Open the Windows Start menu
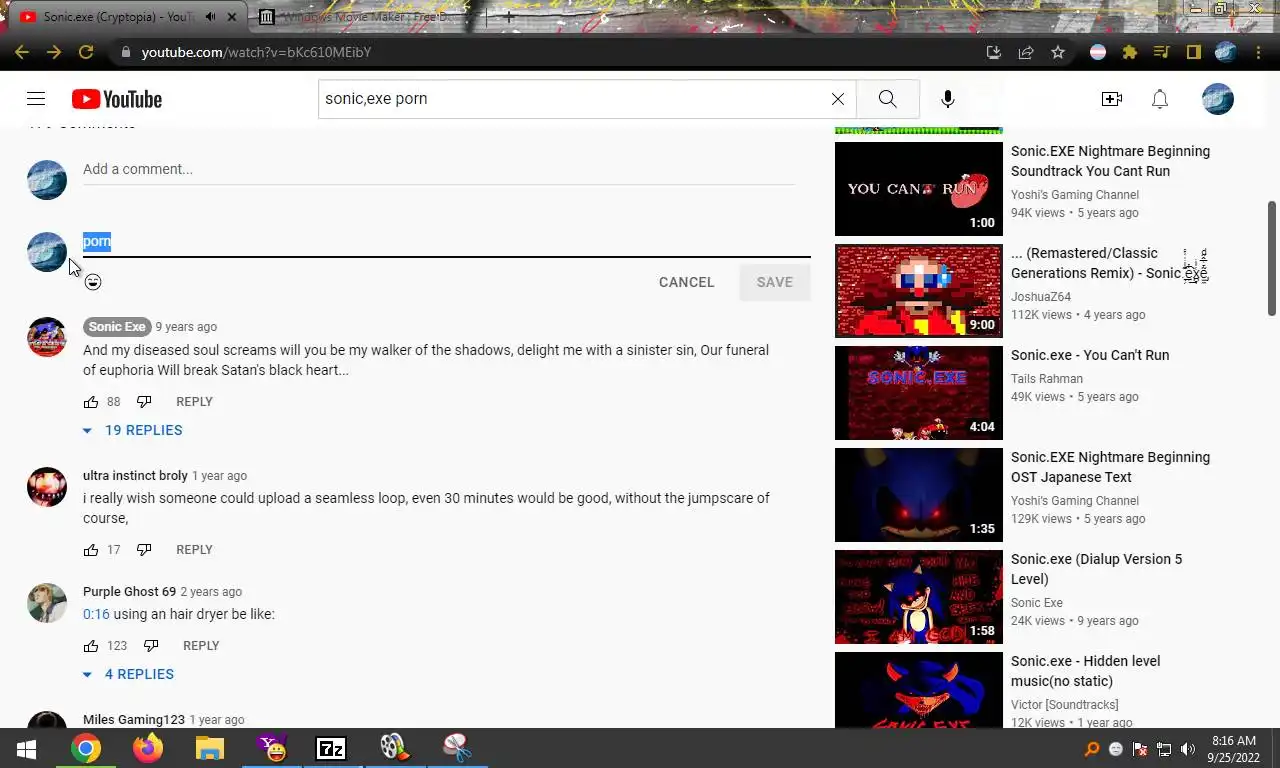The width and height of the screenshot is (1280, 768). [x=26, y=748]
